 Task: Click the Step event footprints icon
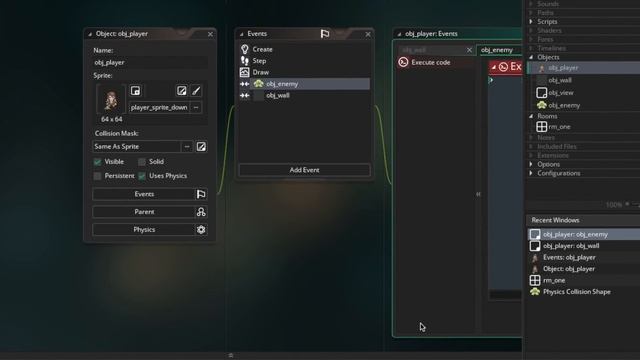244,61
